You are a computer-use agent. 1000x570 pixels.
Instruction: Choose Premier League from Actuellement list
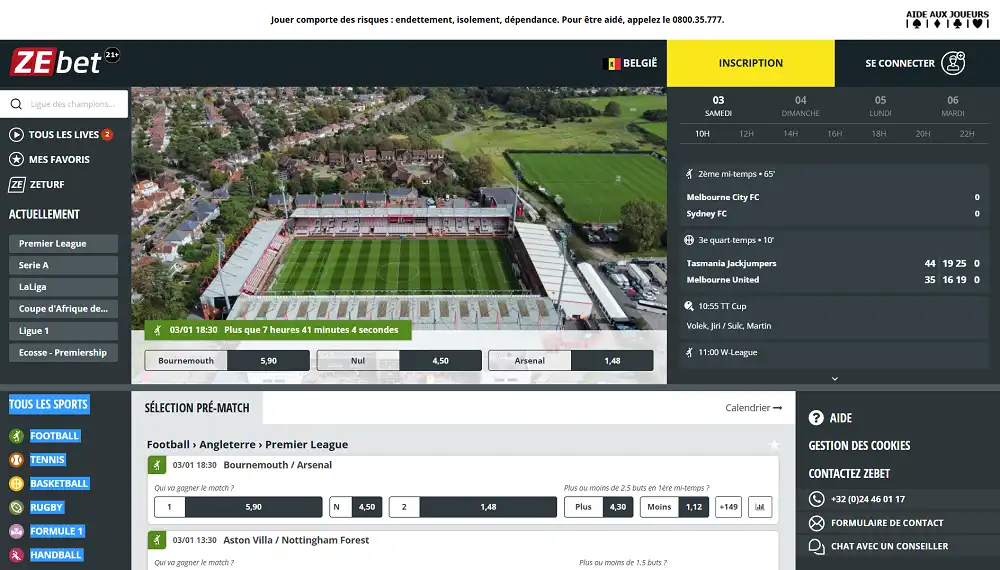(63, 244)
